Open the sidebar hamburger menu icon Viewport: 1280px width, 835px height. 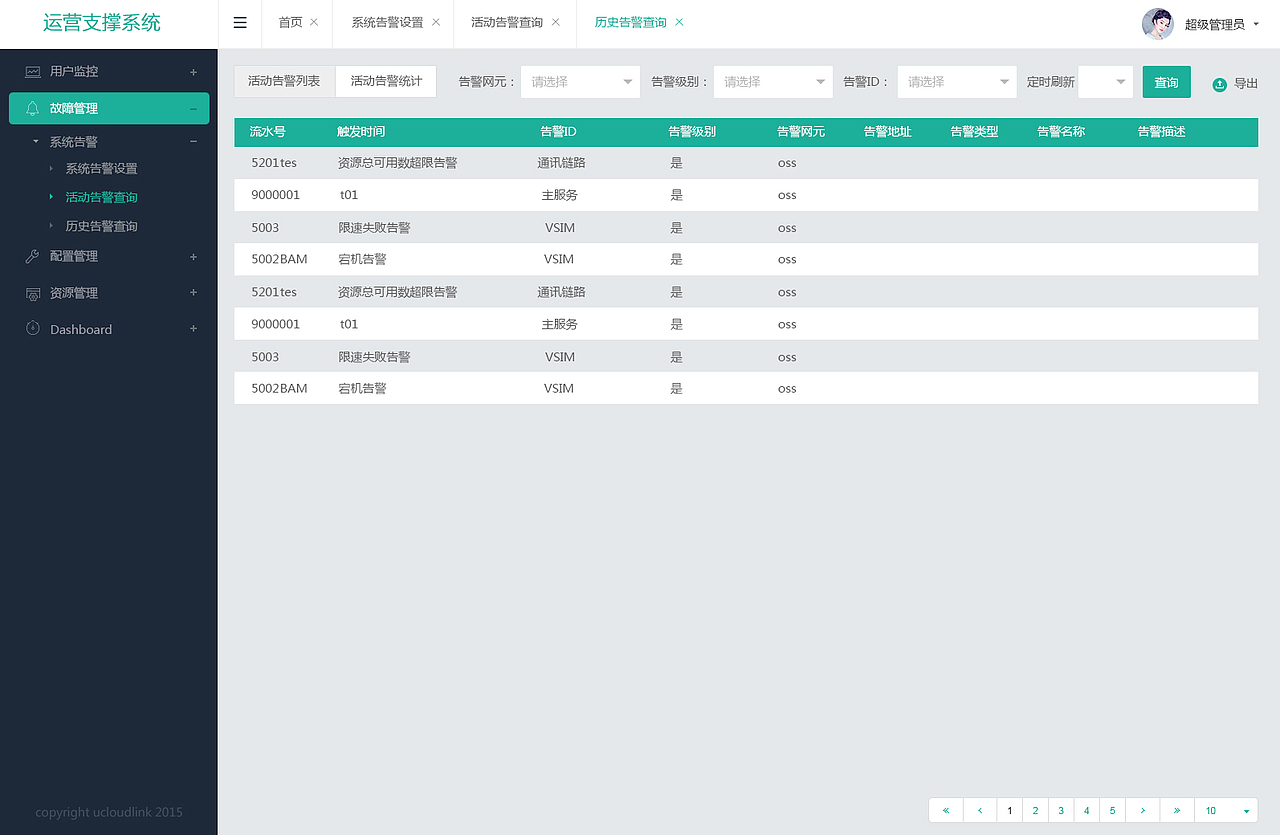tap(239, 22)
